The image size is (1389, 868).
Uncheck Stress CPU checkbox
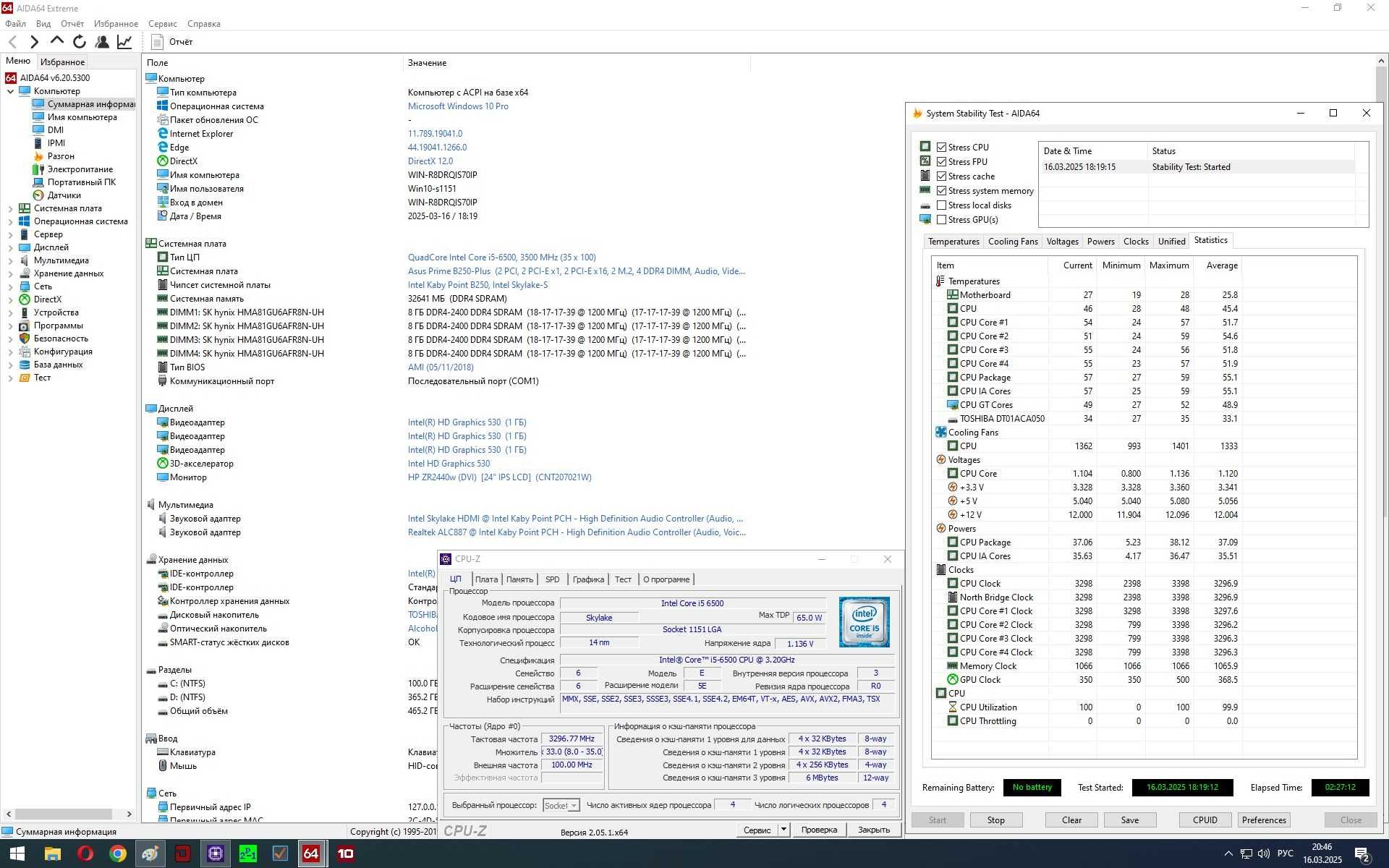click(x=941, y=147)
